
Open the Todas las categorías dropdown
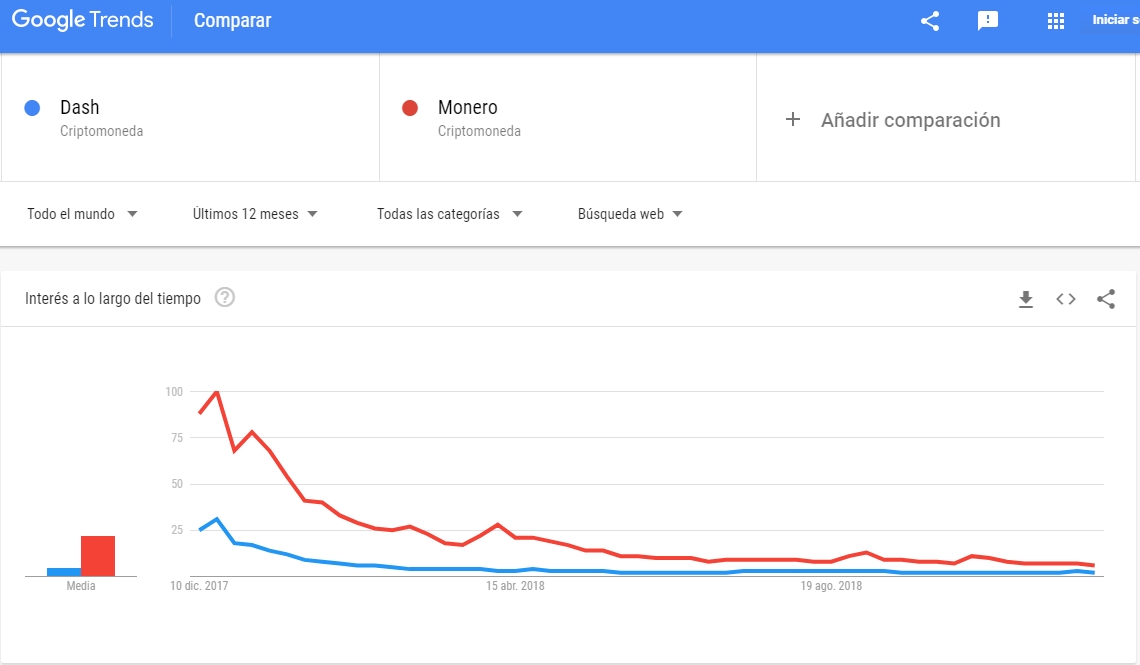point(449,214)
